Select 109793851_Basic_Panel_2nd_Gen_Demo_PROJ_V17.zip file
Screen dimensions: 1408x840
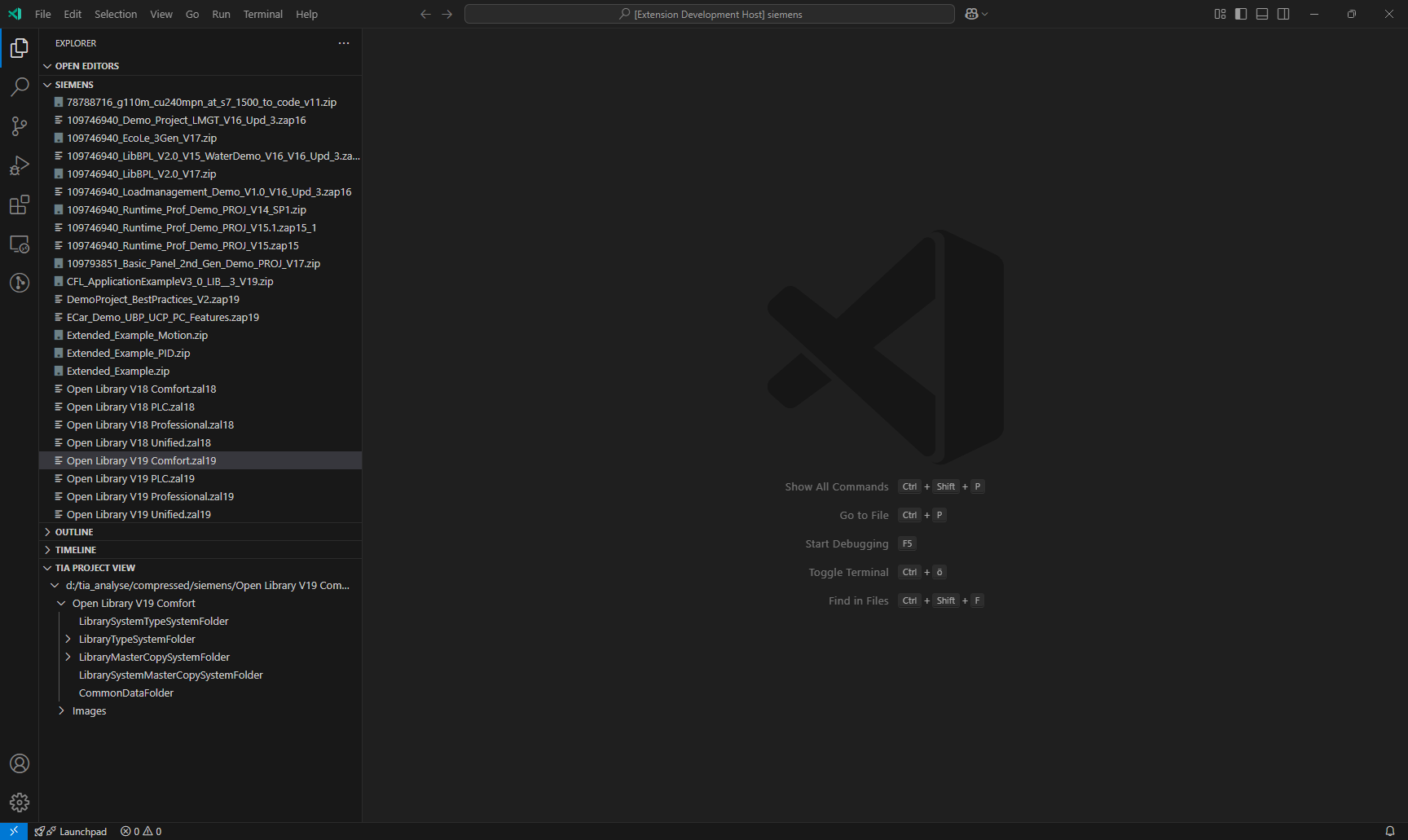pyautogui.click(x=200, y=263)
